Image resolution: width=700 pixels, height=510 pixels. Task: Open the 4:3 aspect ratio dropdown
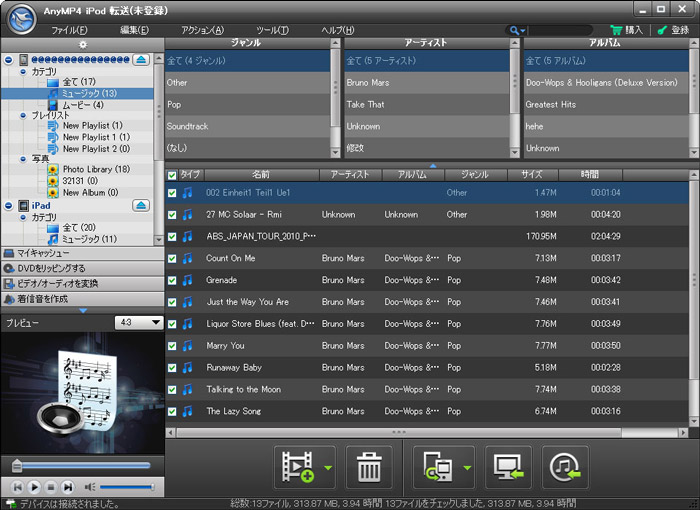click(140, 323)
